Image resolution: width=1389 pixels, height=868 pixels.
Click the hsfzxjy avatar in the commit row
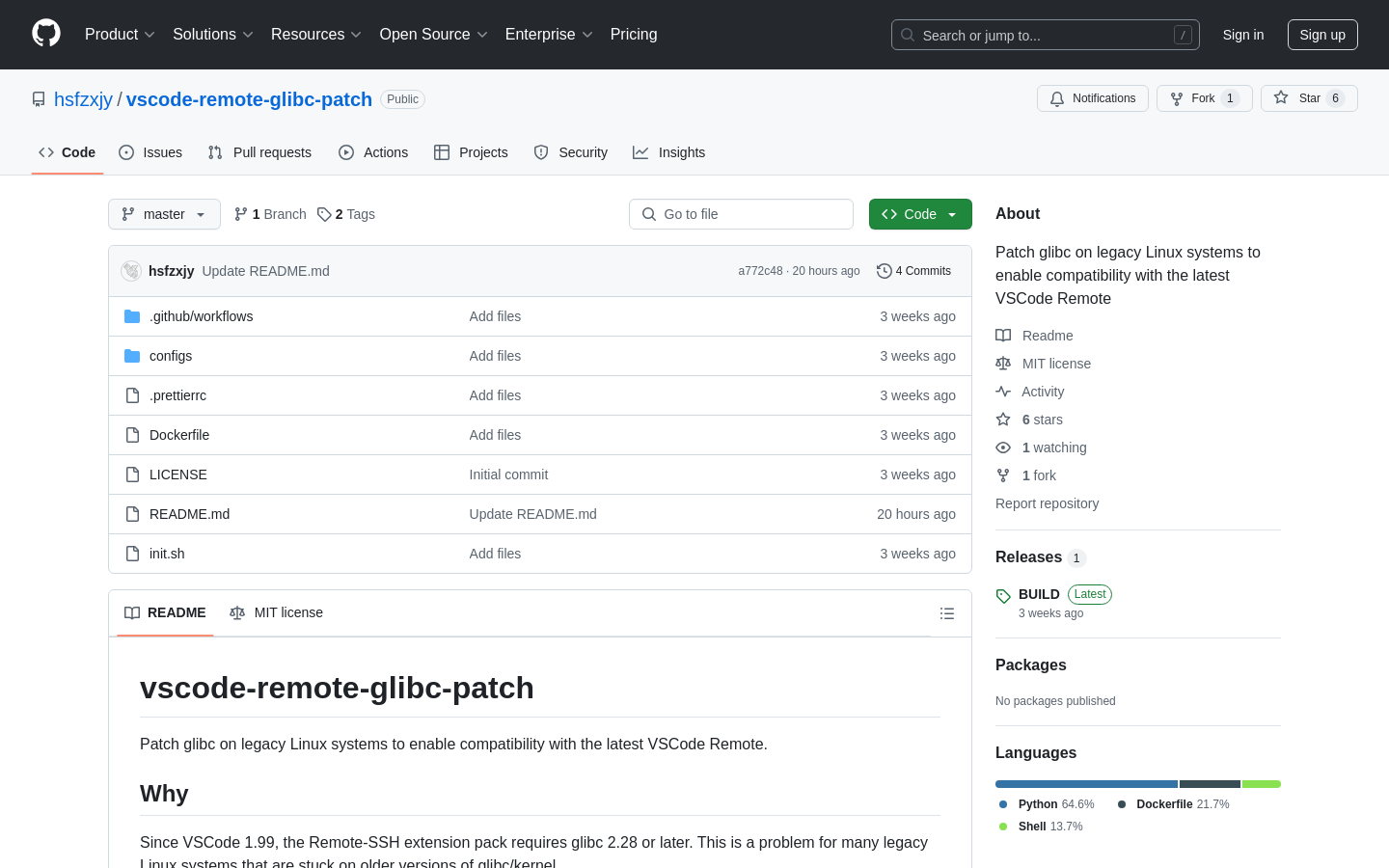[x=131, y=271]
